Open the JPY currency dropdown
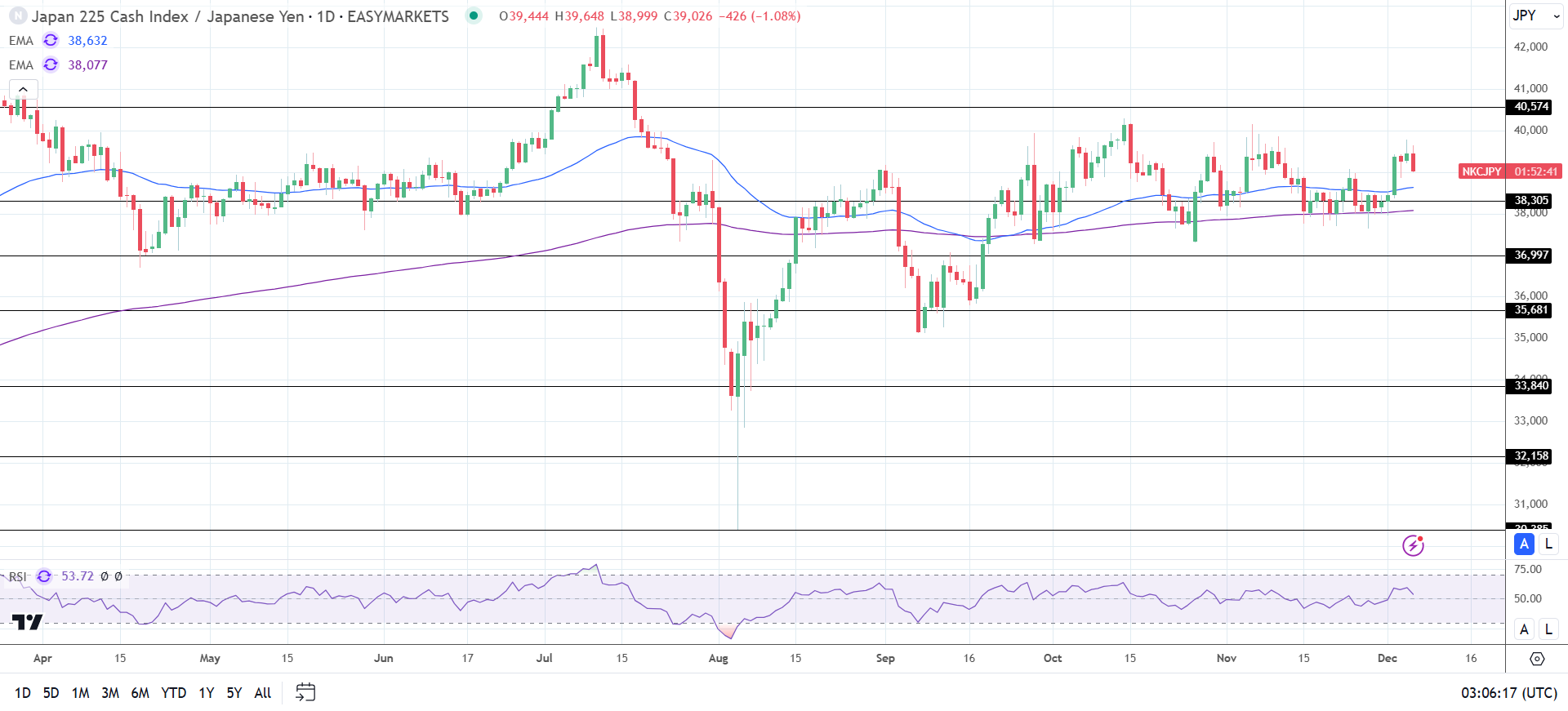 (1536, 16)
